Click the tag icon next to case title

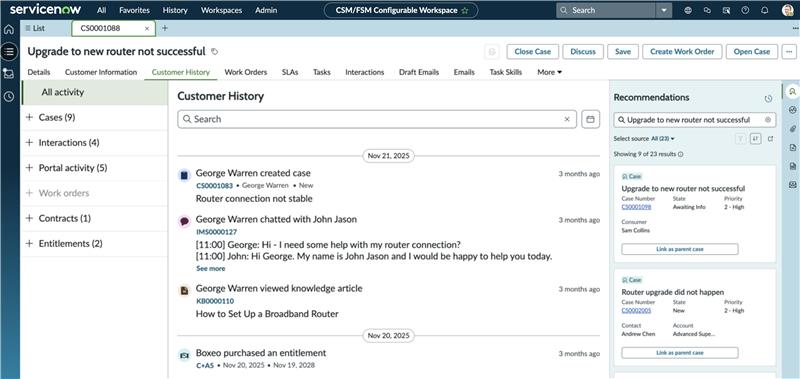(x=214, y=52)
